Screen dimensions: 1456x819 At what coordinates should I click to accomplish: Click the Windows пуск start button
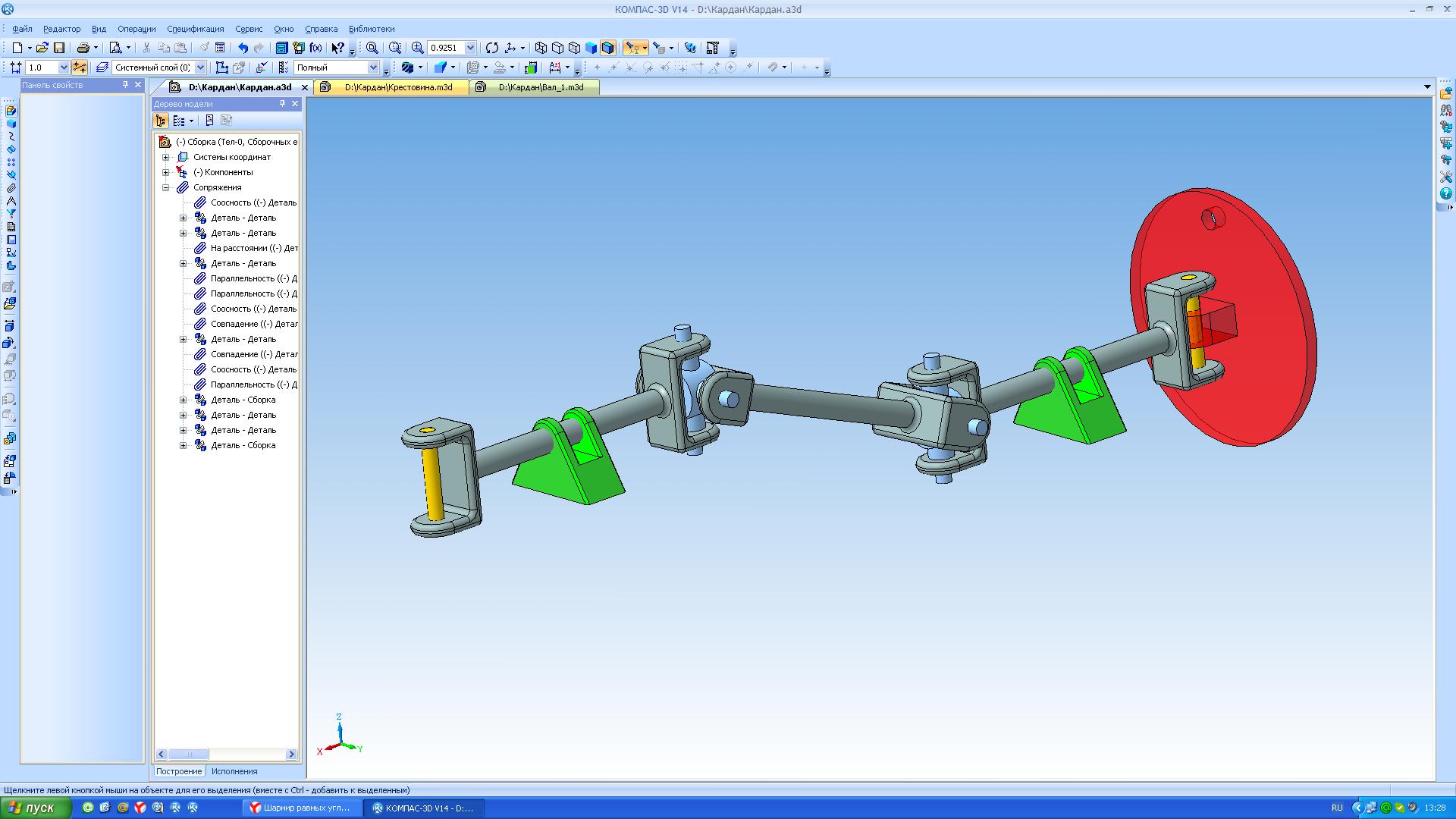pyautogui.click(x=36, y=808)
